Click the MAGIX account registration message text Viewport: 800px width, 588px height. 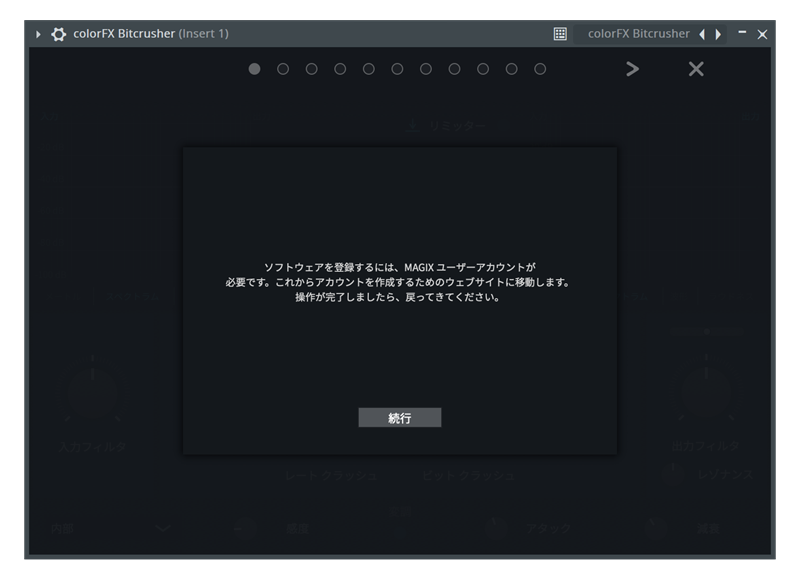pos(398,282)
